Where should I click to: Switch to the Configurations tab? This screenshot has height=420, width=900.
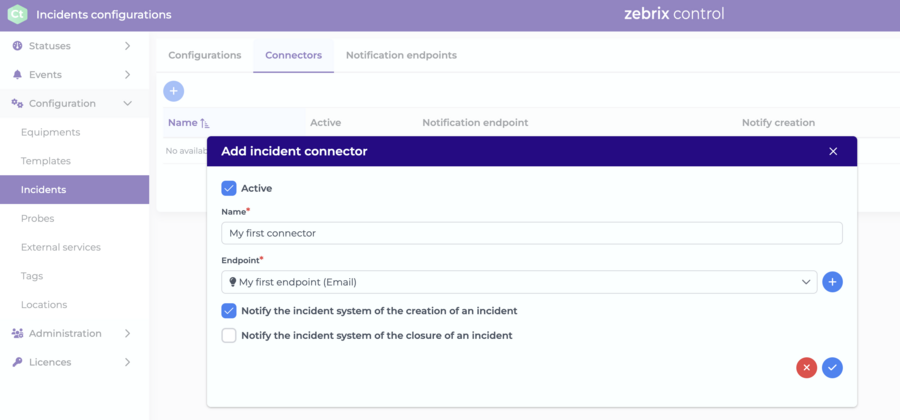point(204,56)
